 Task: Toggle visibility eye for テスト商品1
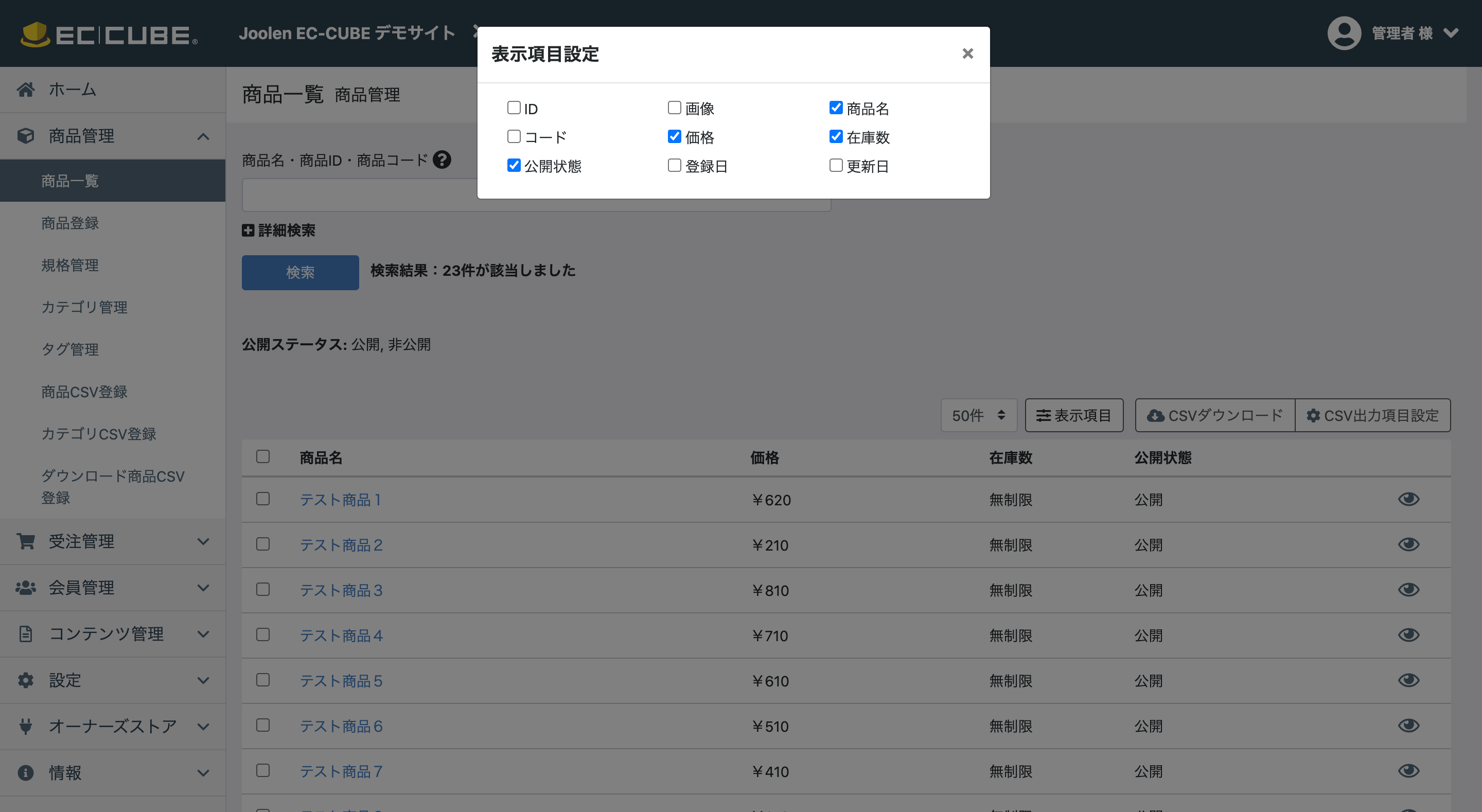[x=1408, y=499]
